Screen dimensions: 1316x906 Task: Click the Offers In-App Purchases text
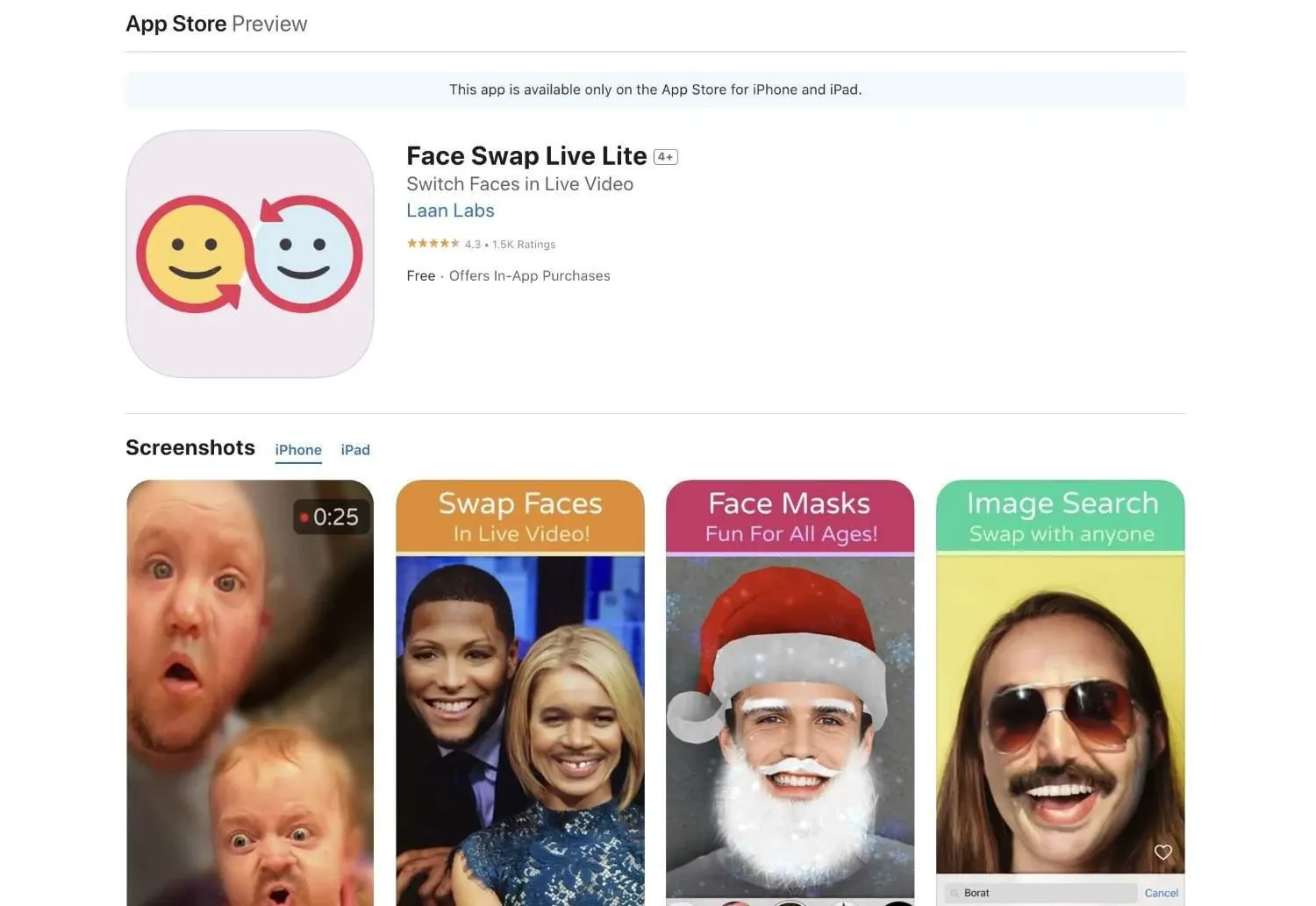coord(530,275)
